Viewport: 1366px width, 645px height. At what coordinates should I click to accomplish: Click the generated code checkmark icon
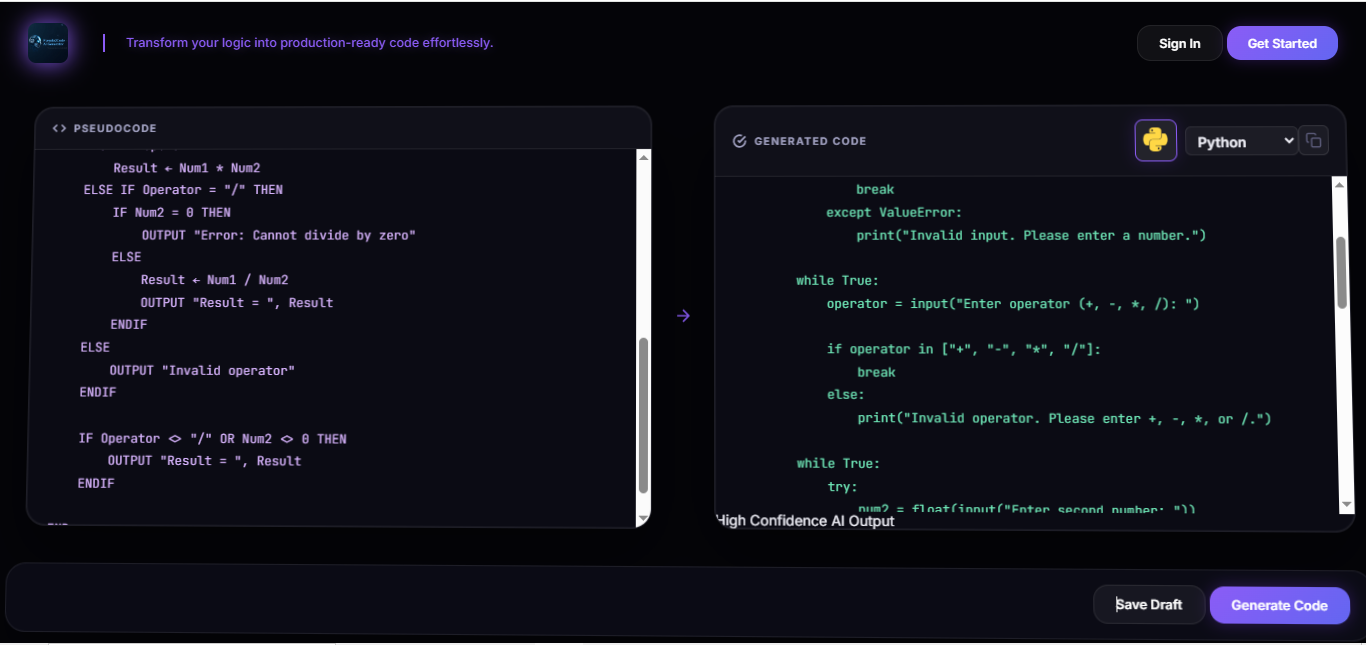740,141
